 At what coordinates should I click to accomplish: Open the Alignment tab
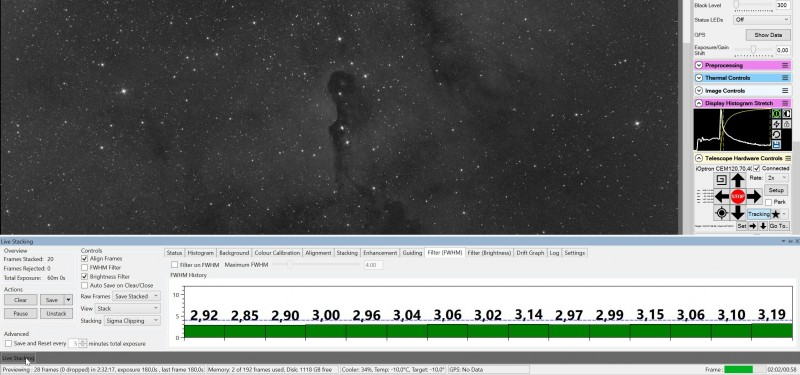click(318, 253)
